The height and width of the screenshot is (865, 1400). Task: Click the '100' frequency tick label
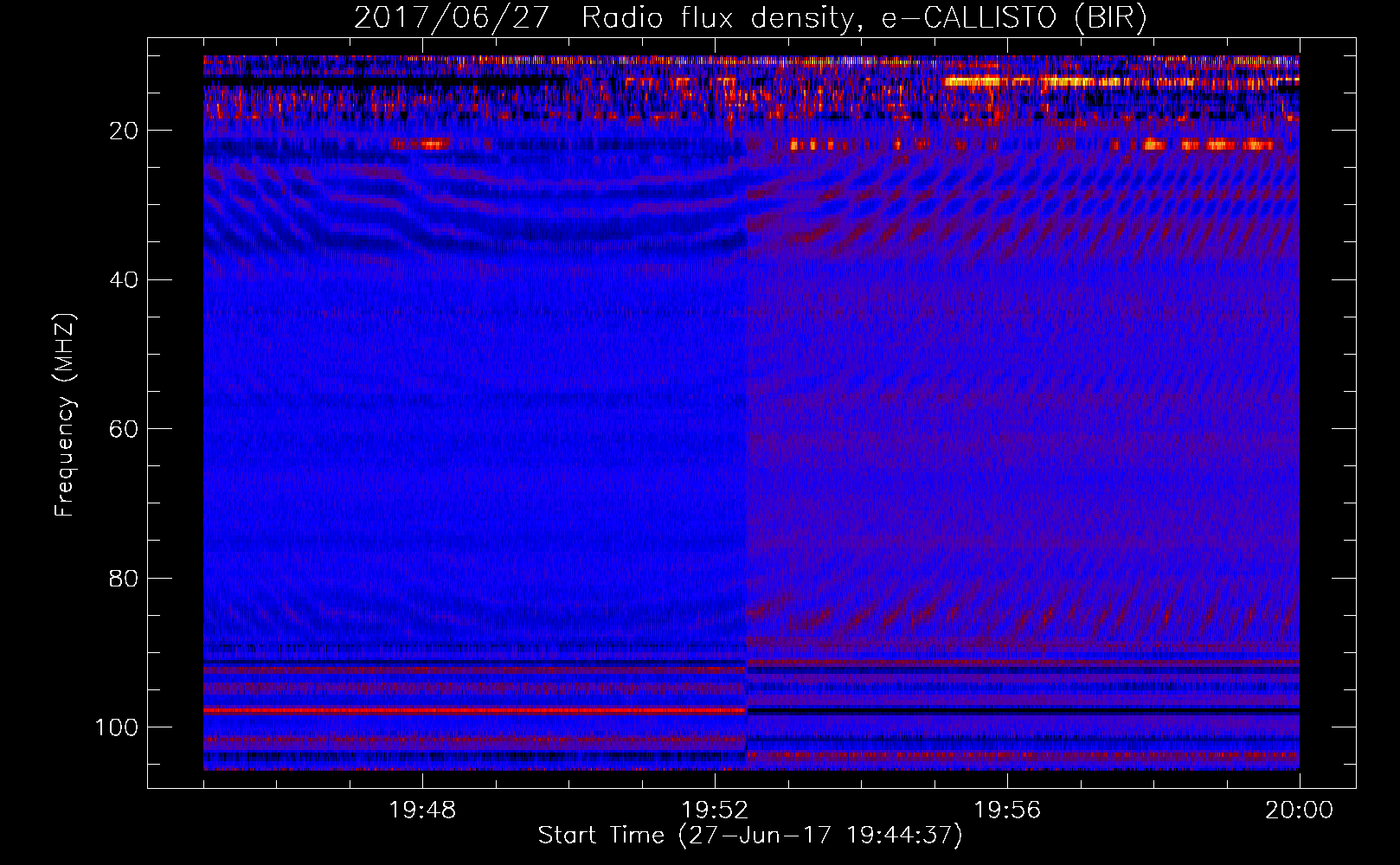117,727
